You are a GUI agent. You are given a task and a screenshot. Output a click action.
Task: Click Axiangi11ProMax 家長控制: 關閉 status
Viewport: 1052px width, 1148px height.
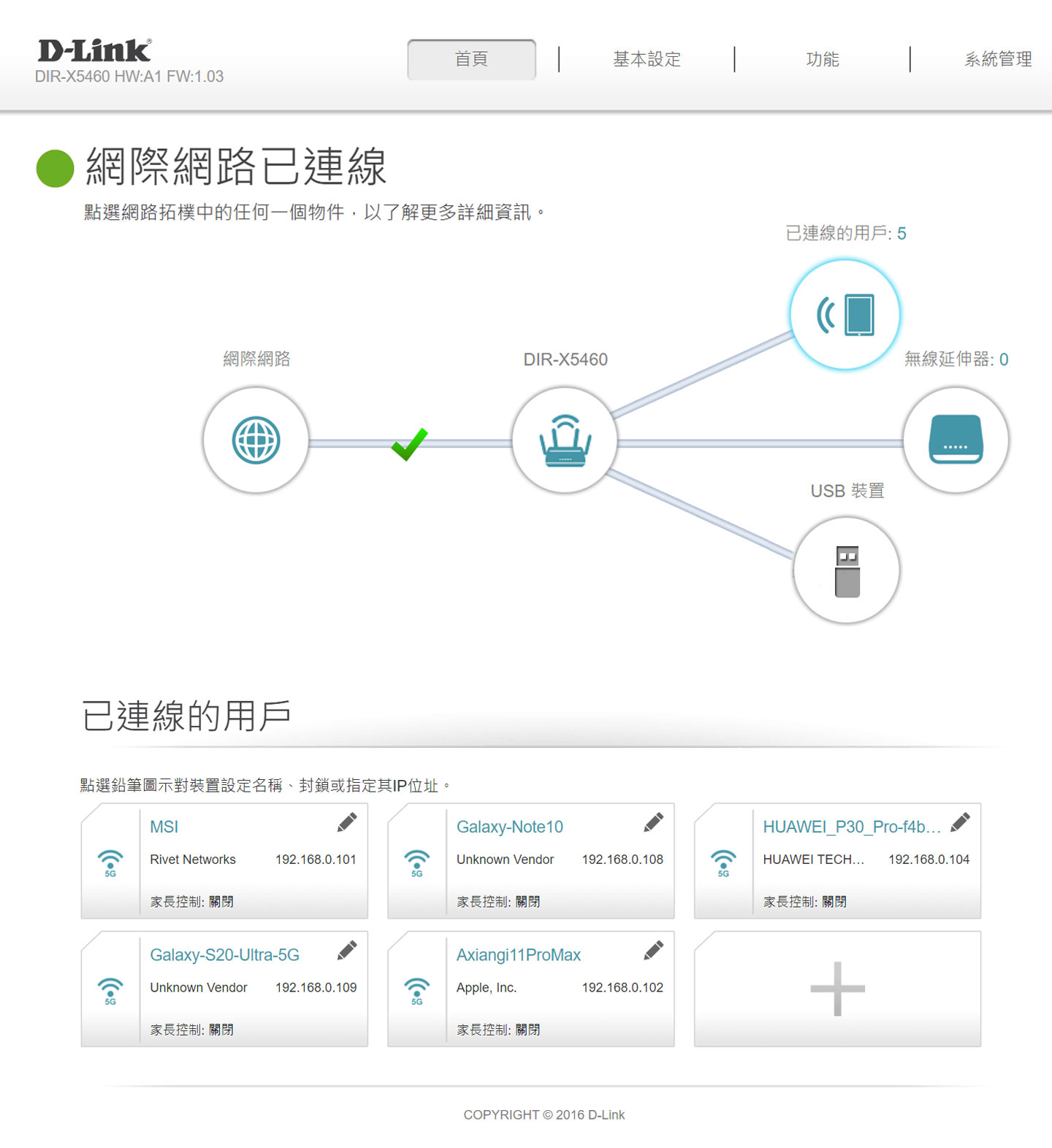coord(498,1030)
